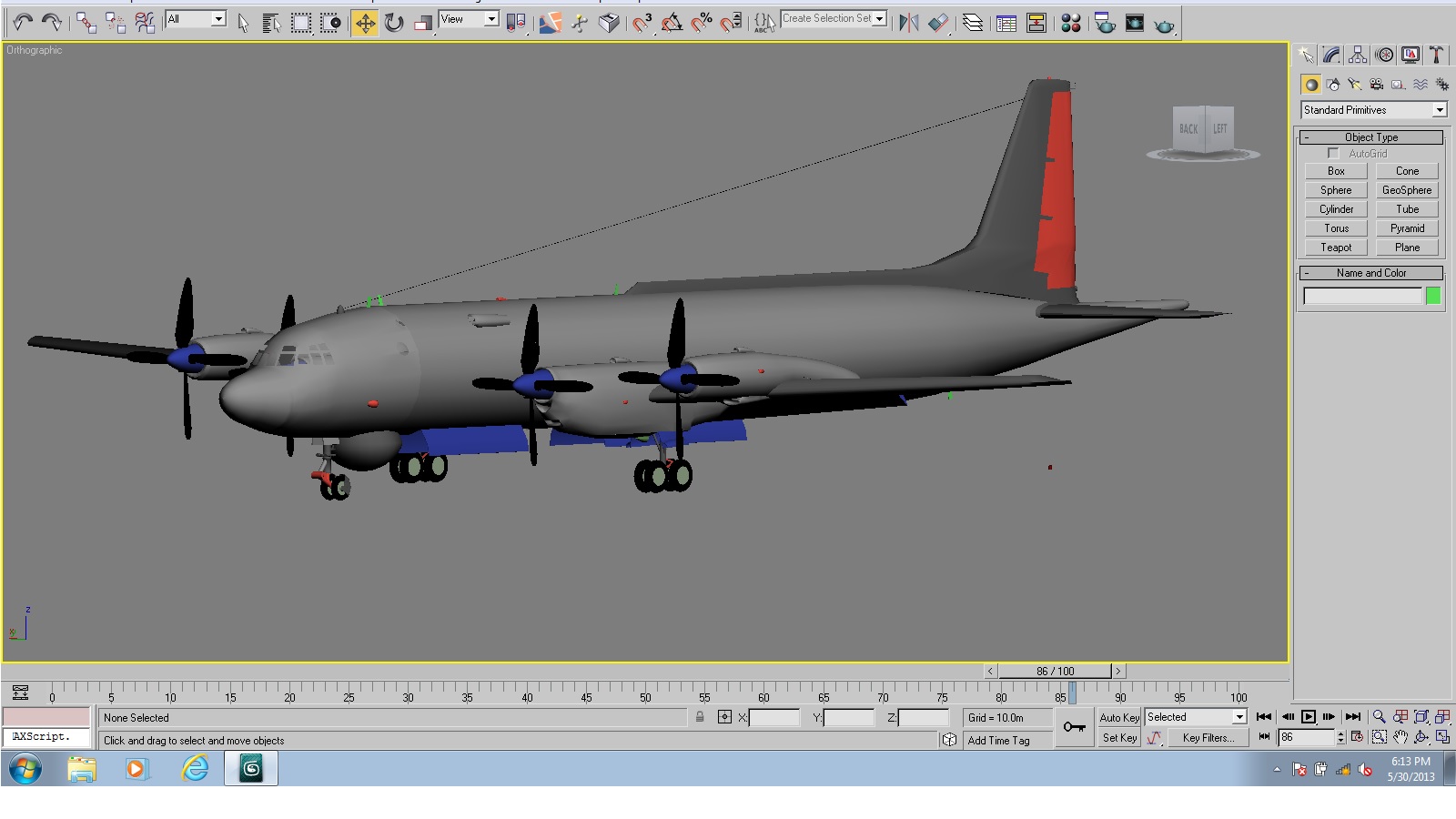
Task: Click the GeoSphere button
Action: [1407, 190]
